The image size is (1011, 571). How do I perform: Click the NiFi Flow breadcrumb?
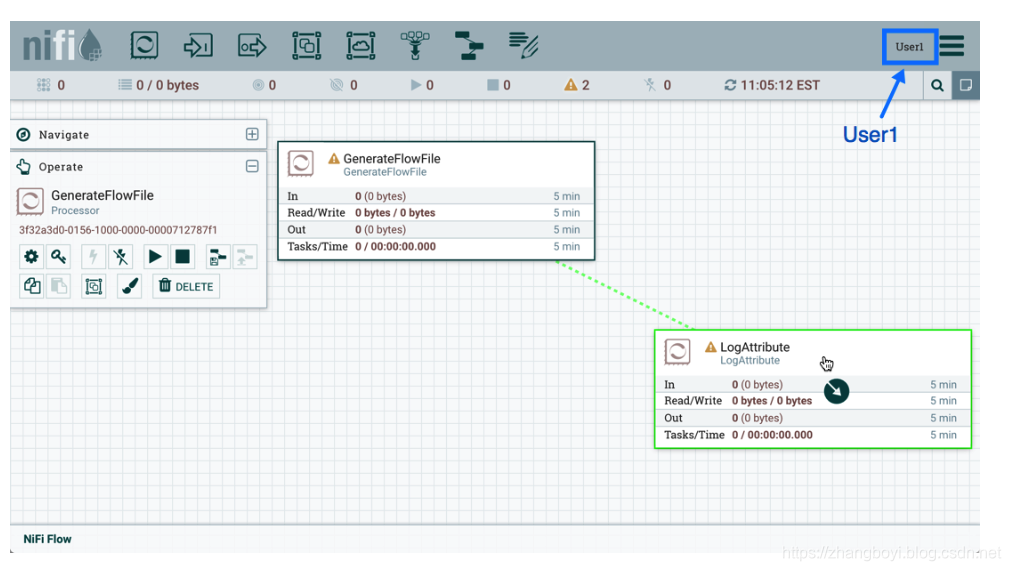48,539
